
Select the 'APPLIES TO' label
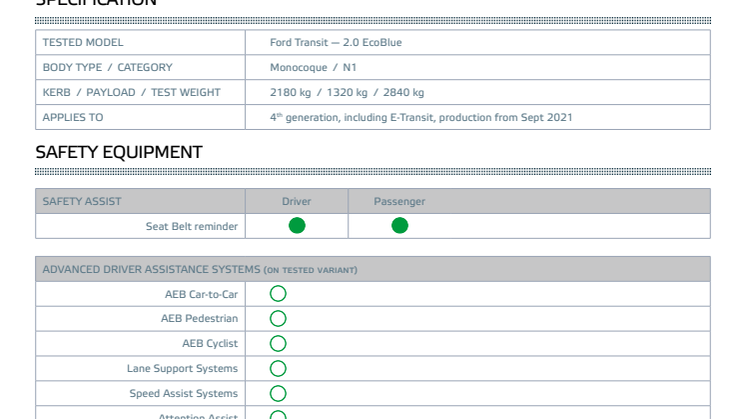(73, 117)
